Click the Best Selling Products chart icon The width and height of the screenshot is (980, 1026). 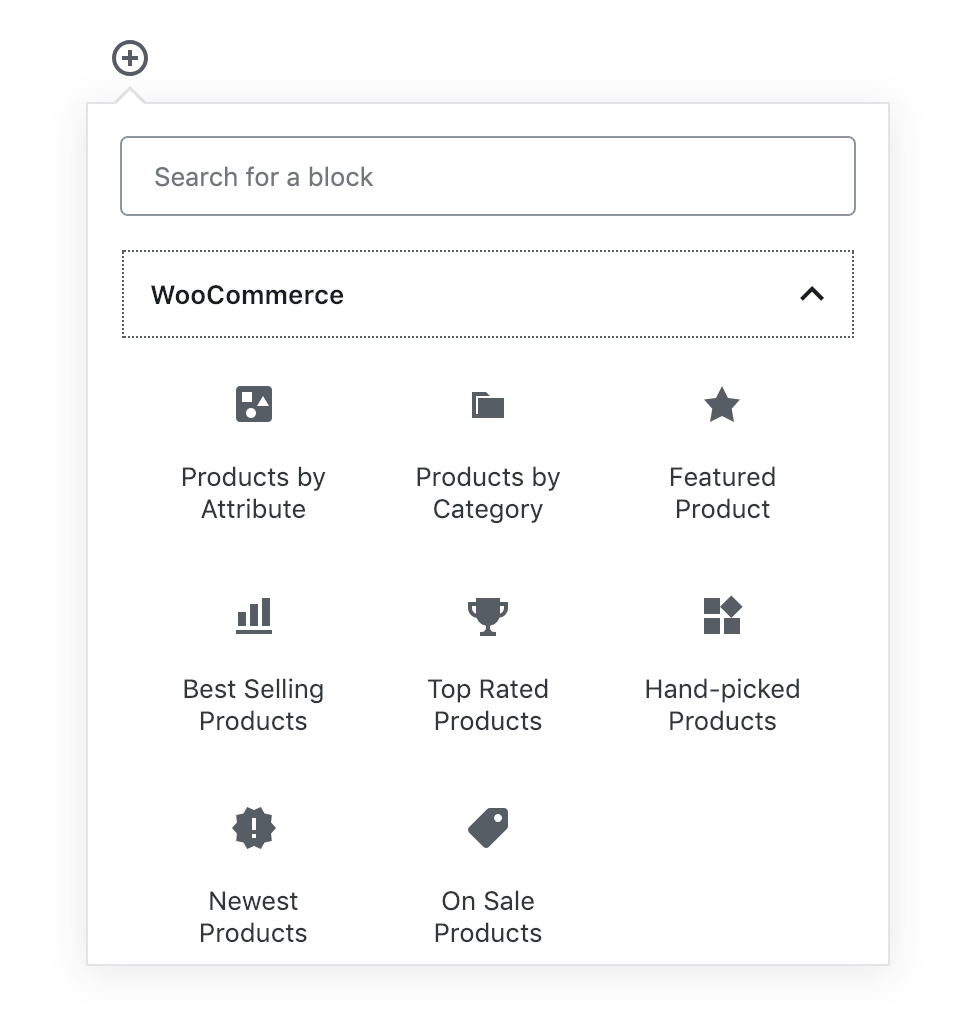253,616
